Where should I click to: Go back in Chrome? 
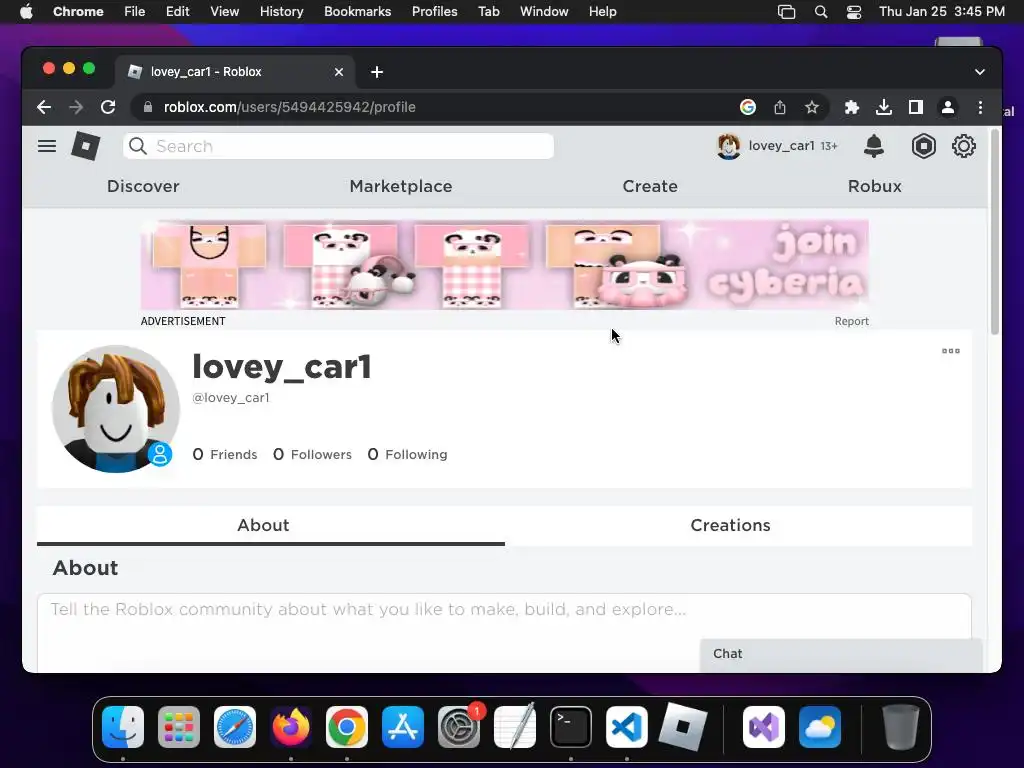pos(44,107)
